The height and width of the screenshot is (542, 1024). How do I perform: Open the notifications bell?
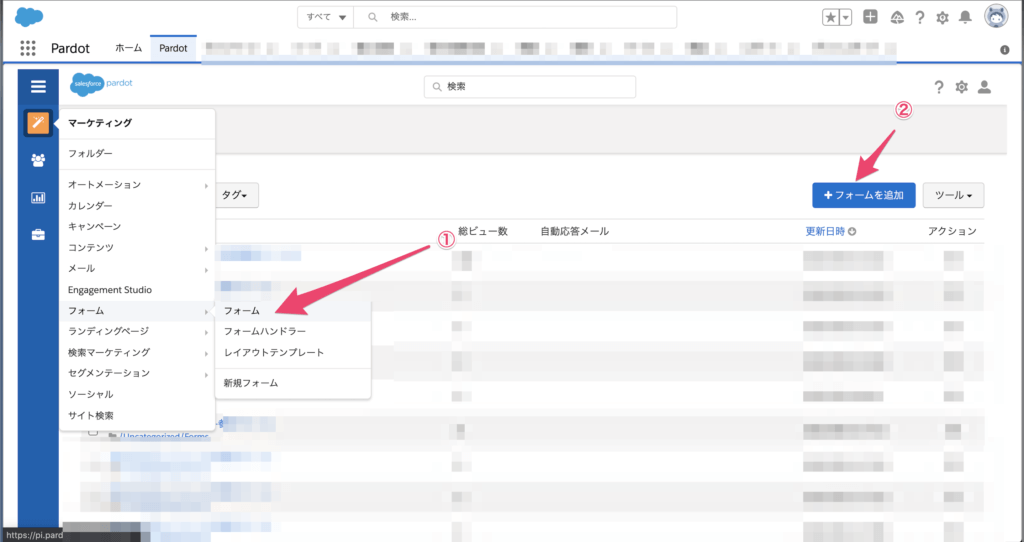click(x=965, y=18)
